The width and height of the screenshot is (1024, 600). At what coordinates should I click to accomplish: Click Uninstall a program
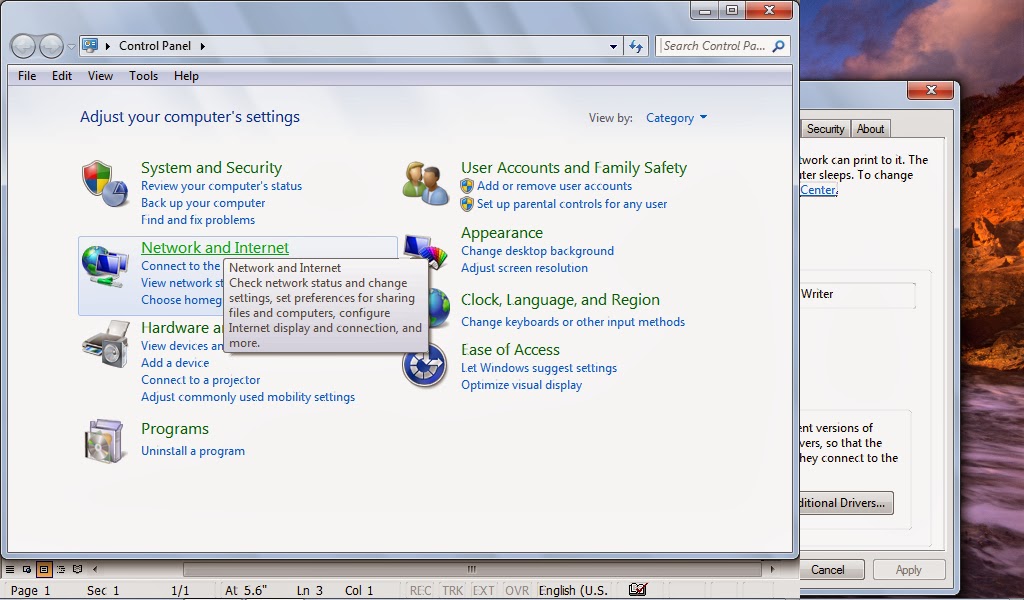(193, 451)
